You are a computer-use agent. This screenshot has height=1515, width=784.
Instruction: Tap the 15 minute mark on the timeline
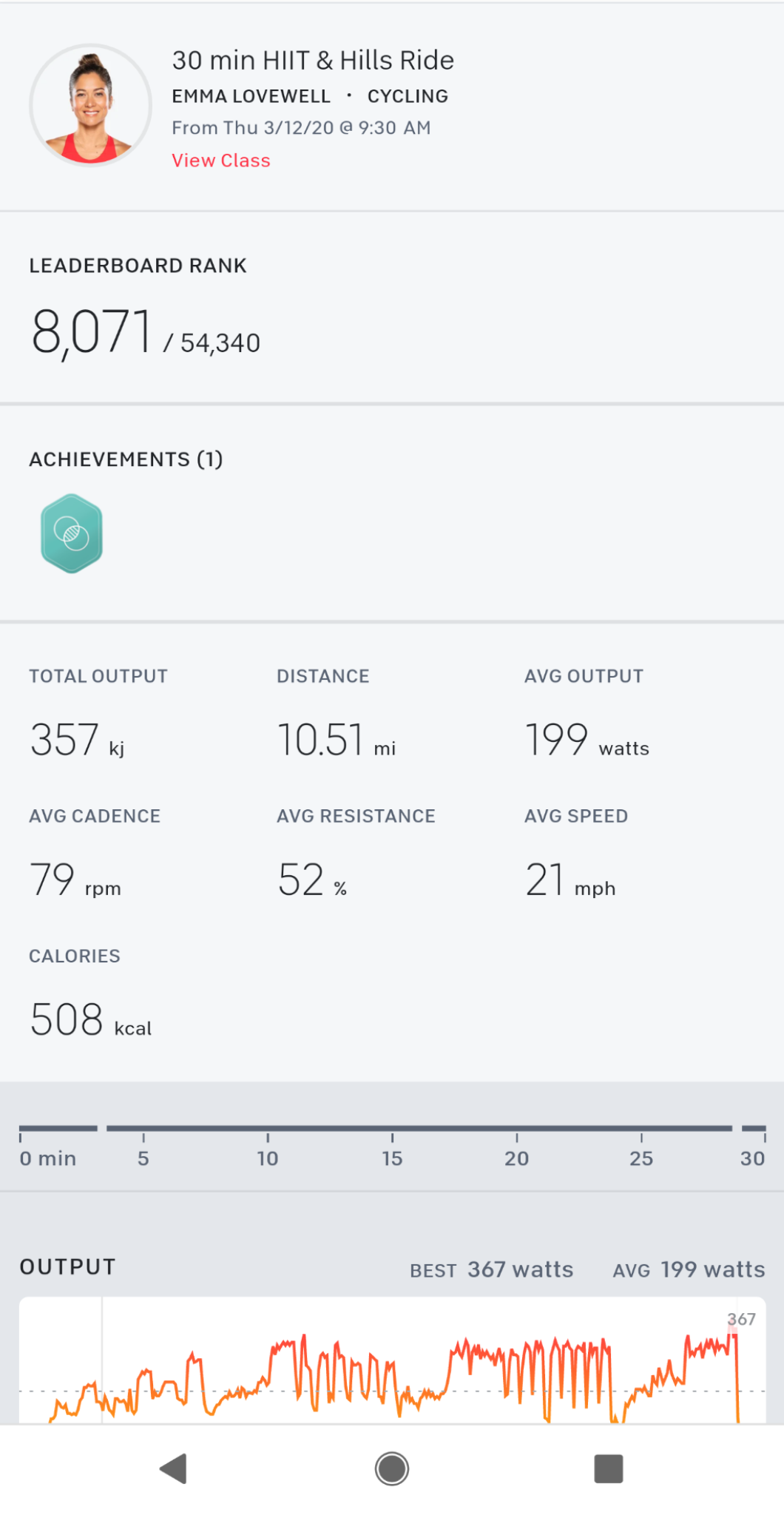[x=392, y=1157]
